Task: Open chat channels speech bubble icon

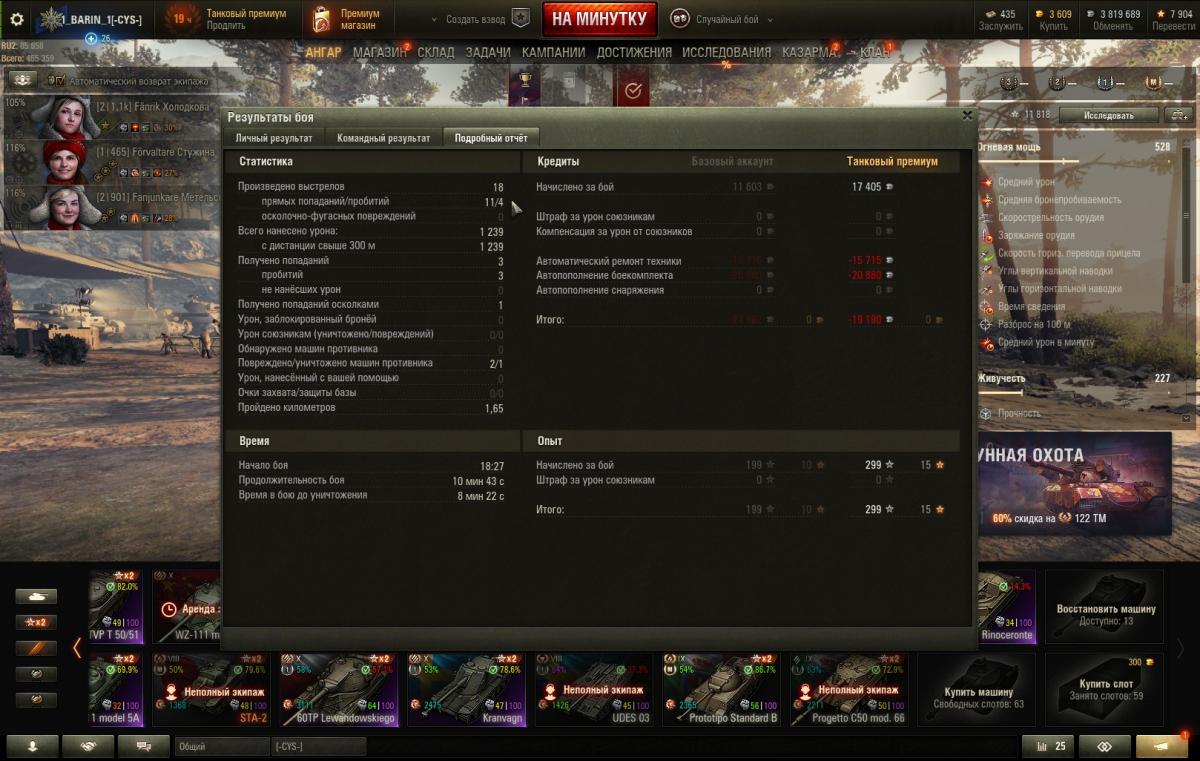Action: click(144, 746)
